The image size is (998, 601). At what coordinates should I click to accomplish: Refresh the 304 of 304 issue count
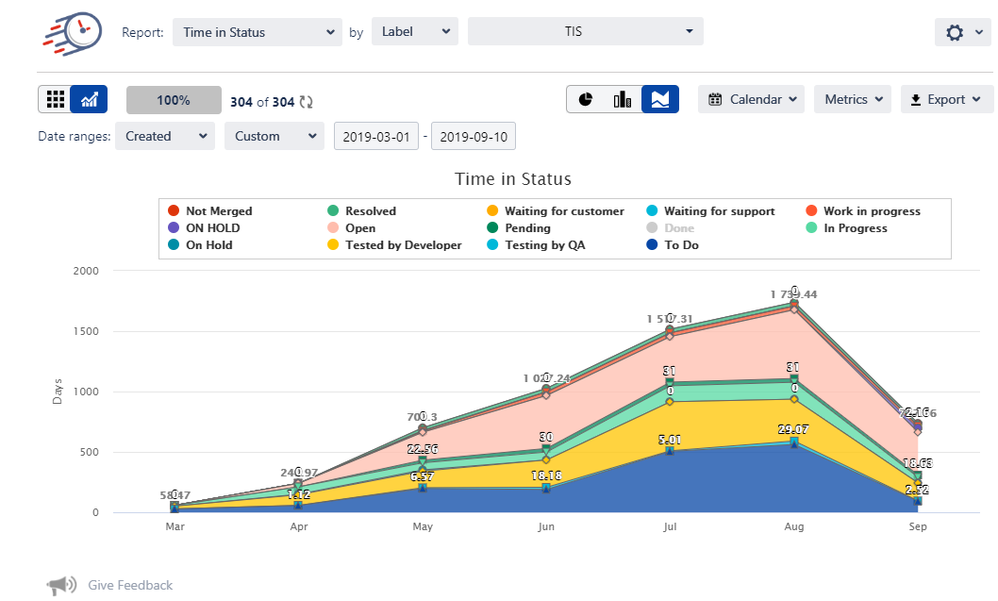pos(306,102)
